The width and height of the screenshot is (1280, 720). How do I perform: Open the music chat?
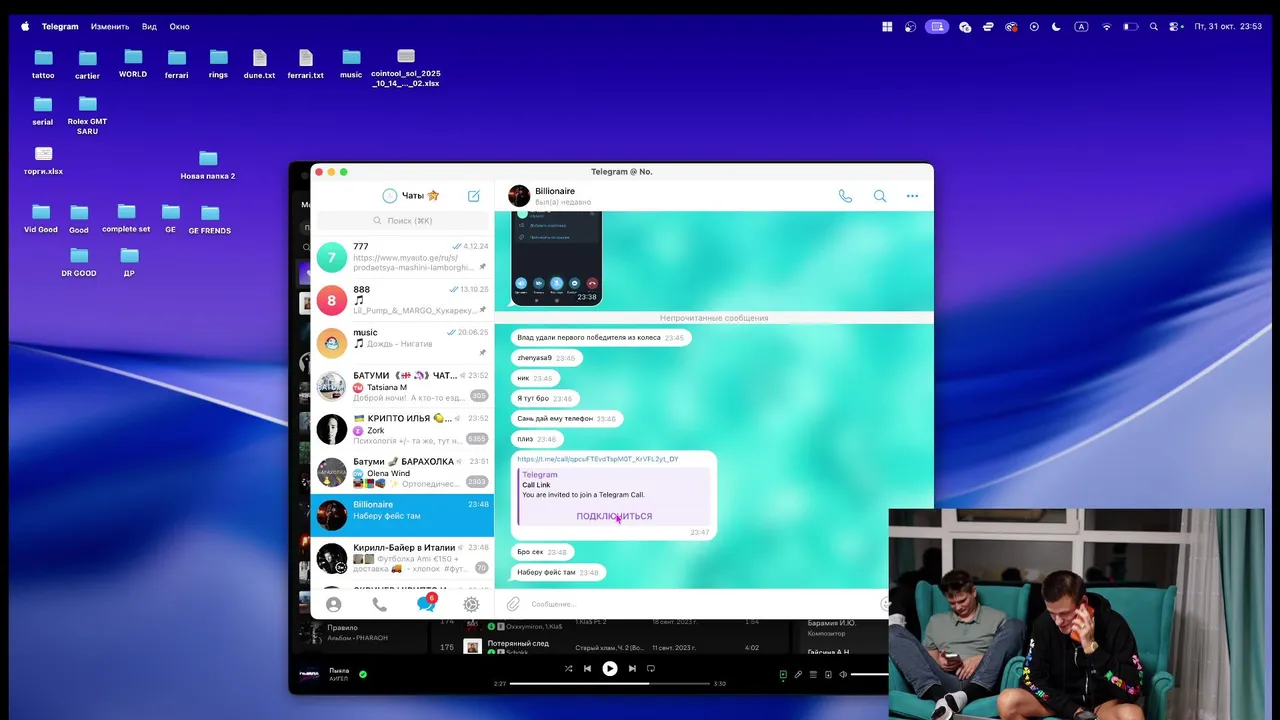coord(402,343)
